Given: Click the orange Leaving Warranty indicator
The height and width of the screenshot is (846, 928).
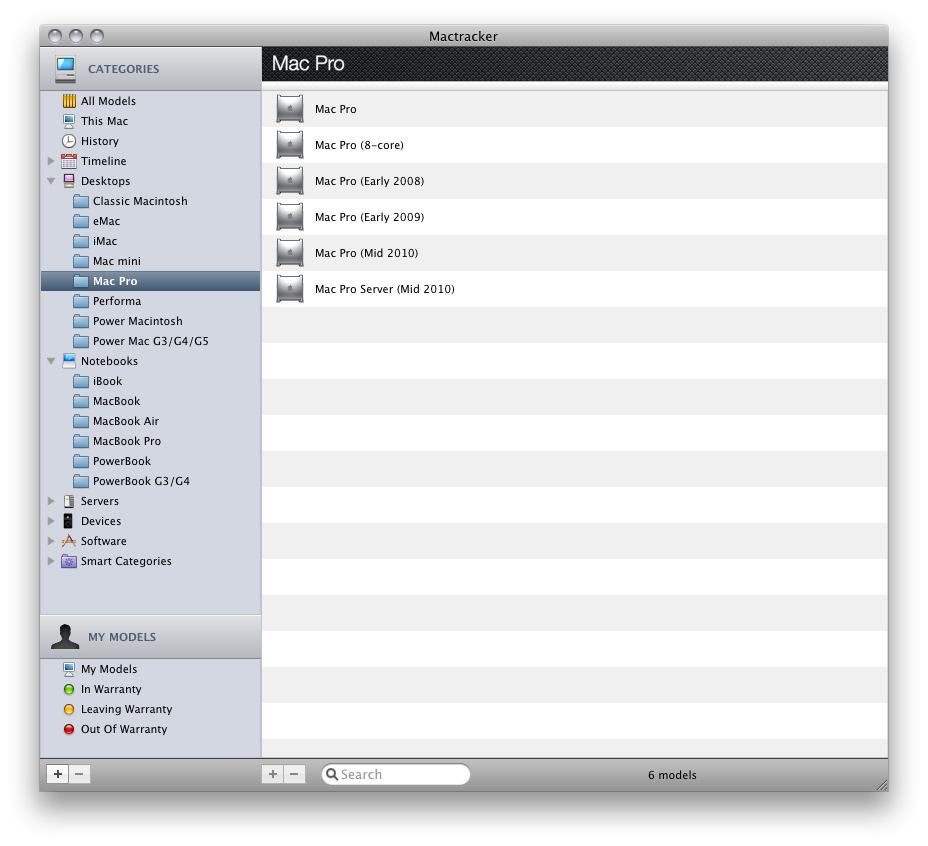Looking at the screenshot, I should [69, 709].
